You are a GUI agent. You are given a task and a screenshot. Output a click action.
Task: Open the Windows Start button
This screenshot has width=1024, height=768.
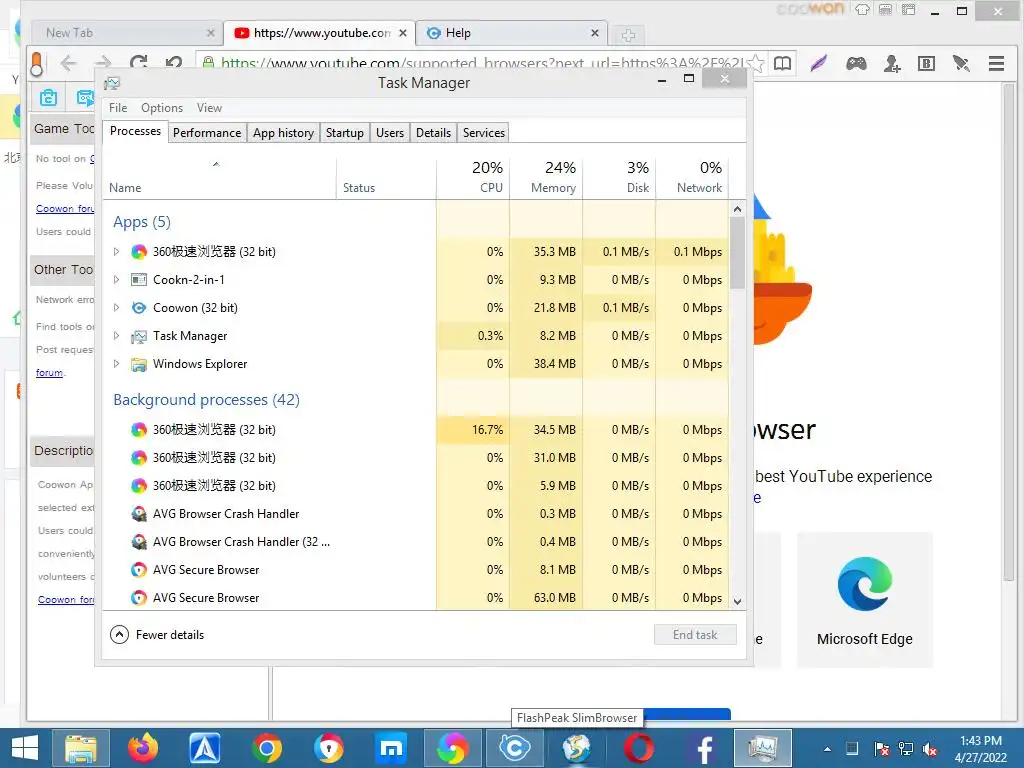(25, 748)
